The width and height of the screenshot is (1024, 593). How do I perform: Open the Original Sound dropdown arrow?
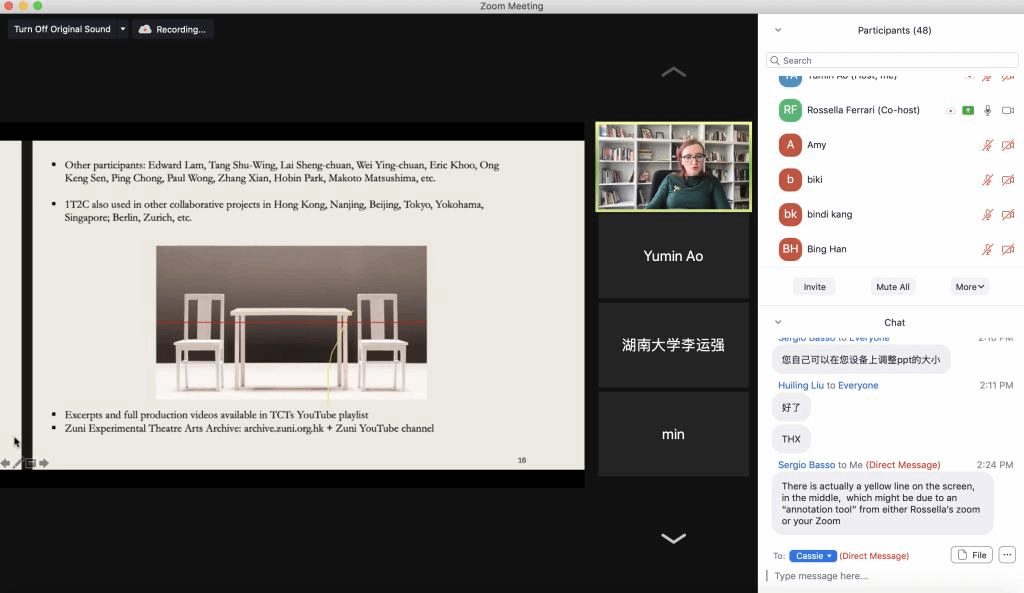pyautogui.click(x=123, y=29)
